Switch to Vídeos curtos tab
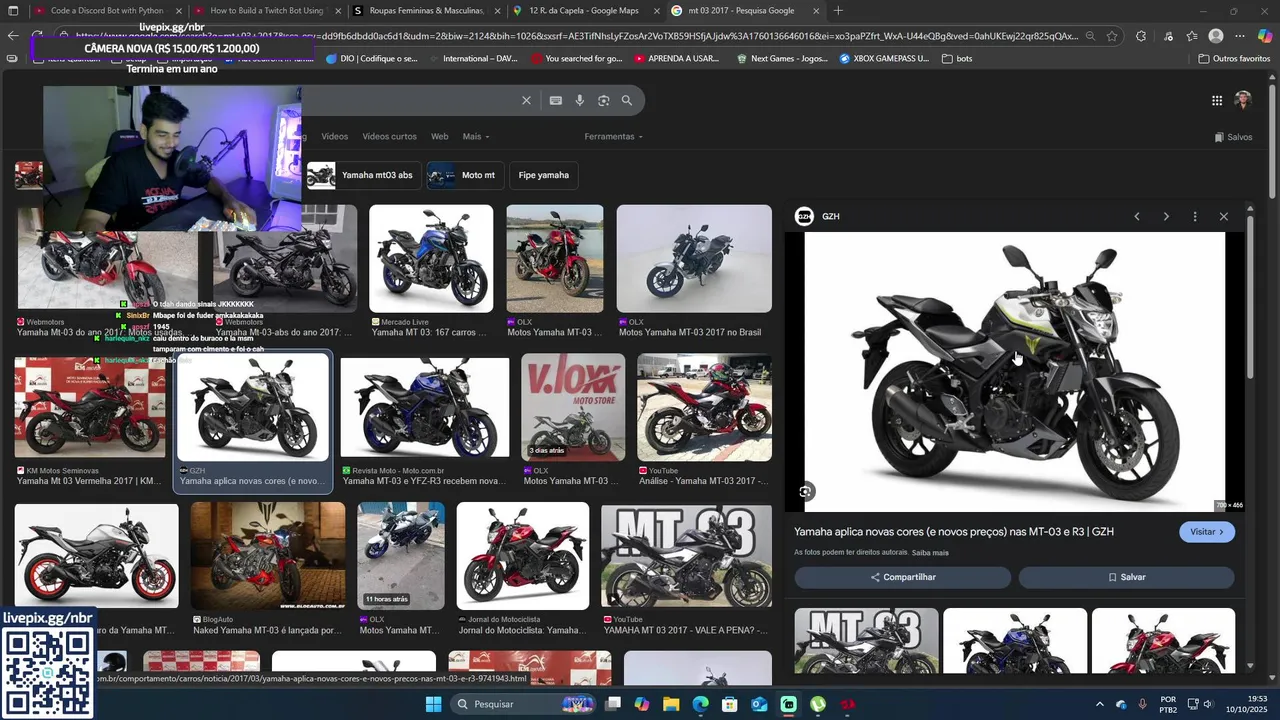The image size is (1280, 720). pyautogui.click(x=389, y=136)
